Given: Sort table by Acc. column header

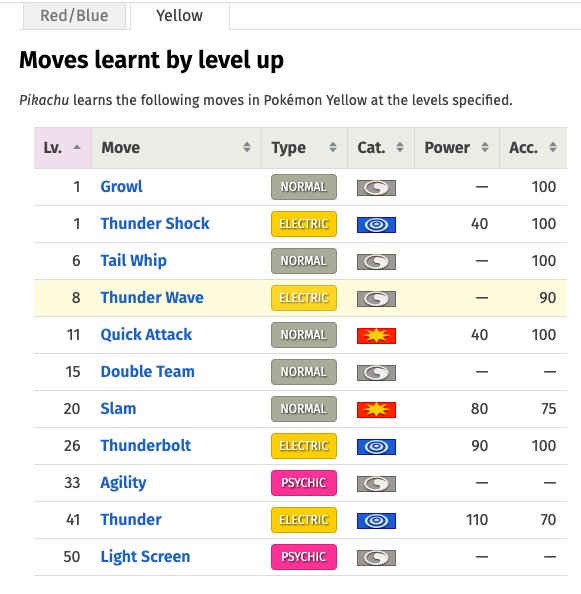Looking at the screenshot, I should click(533, 148).
